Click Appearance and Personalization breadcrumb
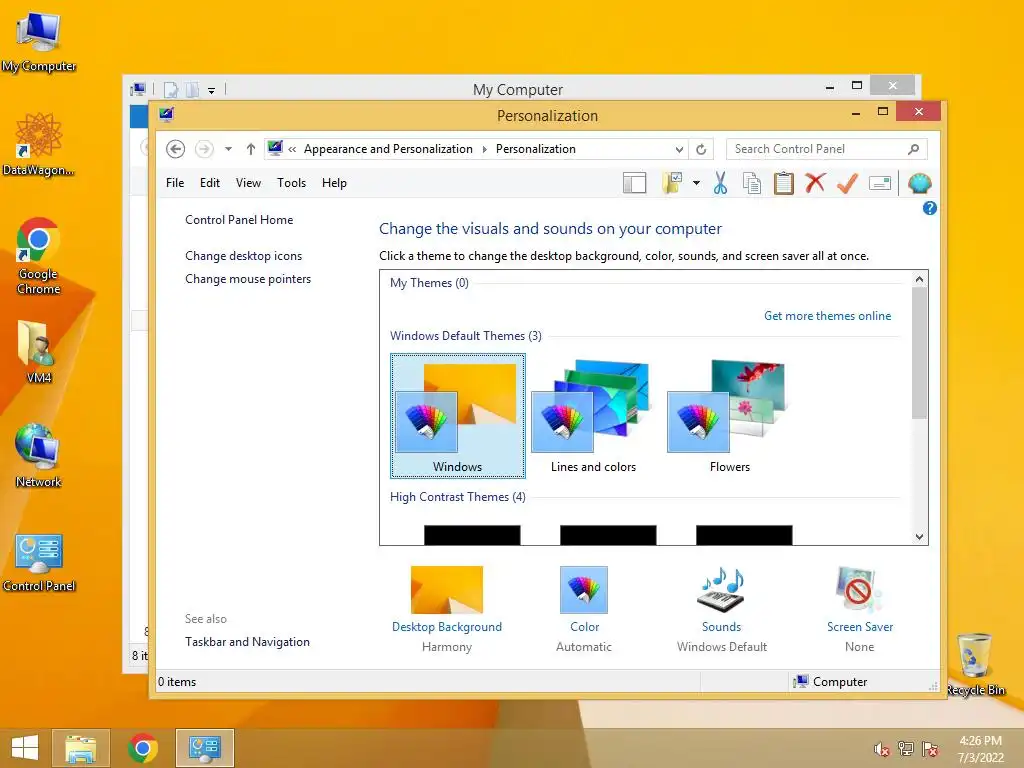The height and width of the screenshot is (768, 1024). 388,149
